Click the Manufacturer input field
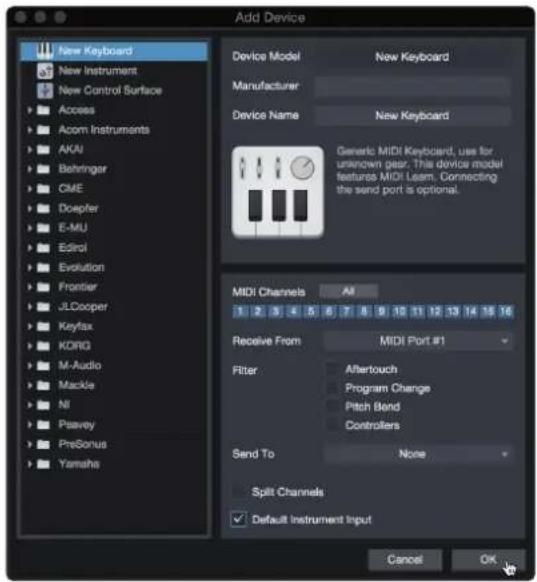The width and height of the screenshot is (537, 582). pos(412,86)
